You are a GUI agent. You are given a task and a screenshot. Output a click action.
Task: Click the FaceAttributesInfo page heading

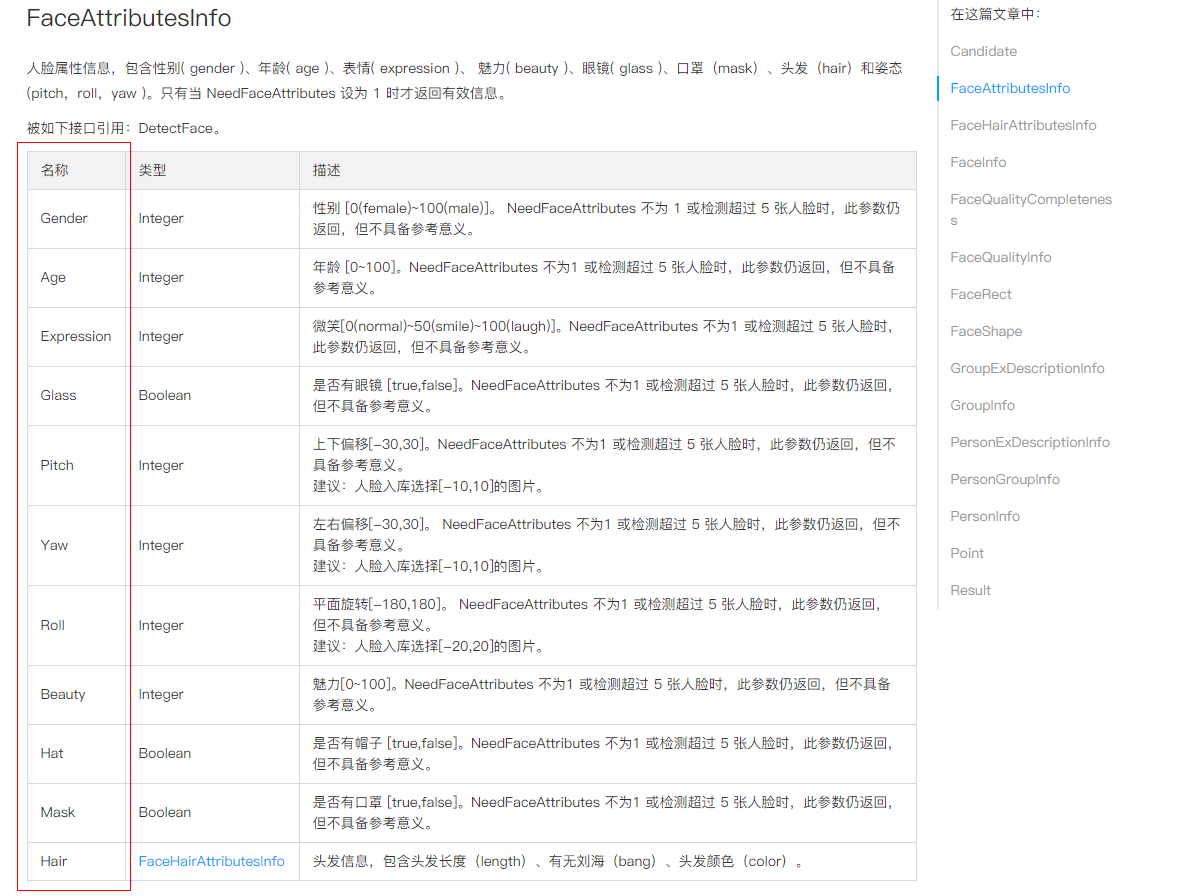(128, 18)
